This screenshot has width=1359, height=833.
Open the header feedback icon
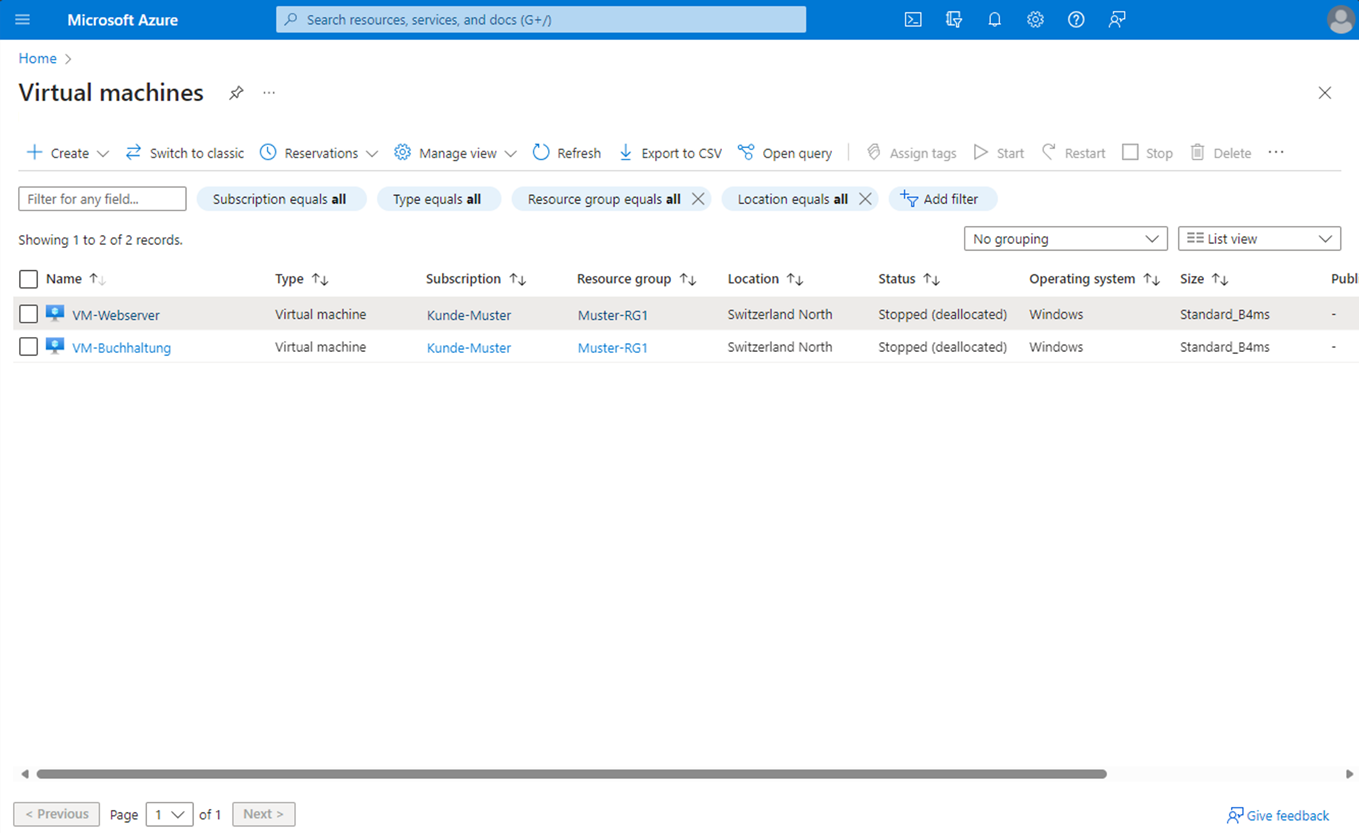click(x=1117, y=20)
